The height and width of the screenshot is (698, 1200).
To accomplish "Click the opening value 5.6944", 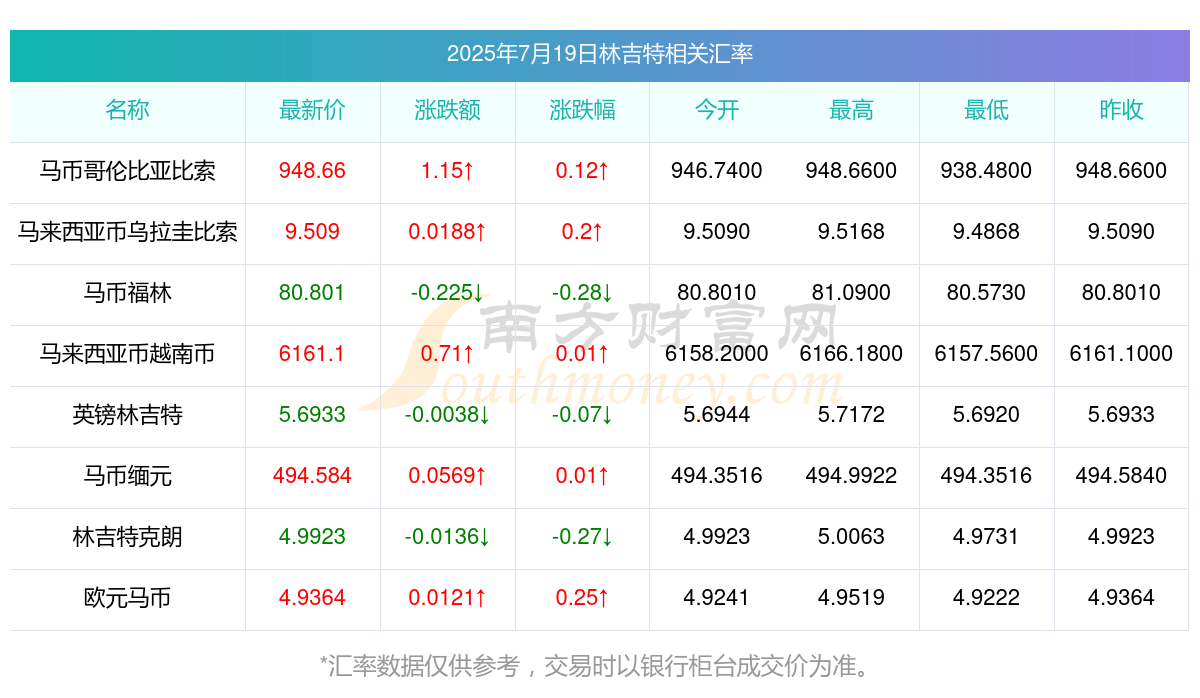I will click(717, 415).
